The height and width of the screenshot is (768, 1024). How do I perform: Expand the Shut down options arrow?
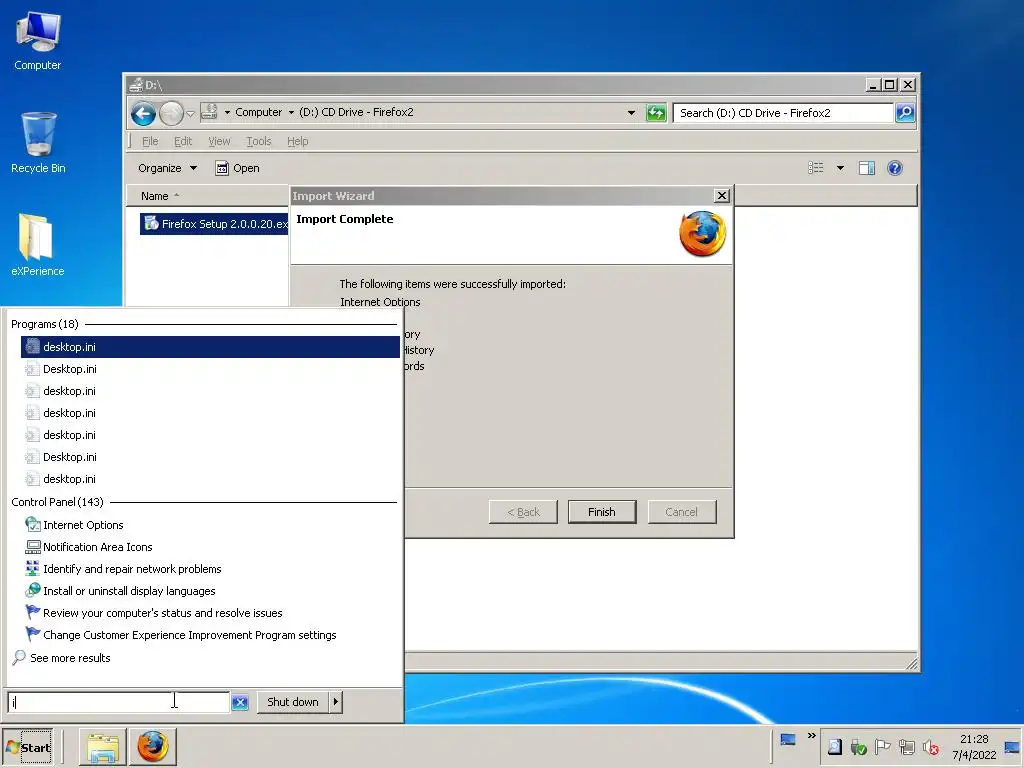coord(336,702)
